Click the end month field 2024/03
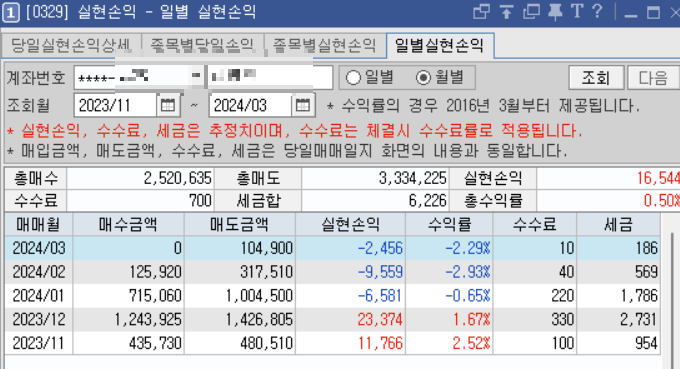The height and width of the screenshot is (369, 680). click(250, 105)
